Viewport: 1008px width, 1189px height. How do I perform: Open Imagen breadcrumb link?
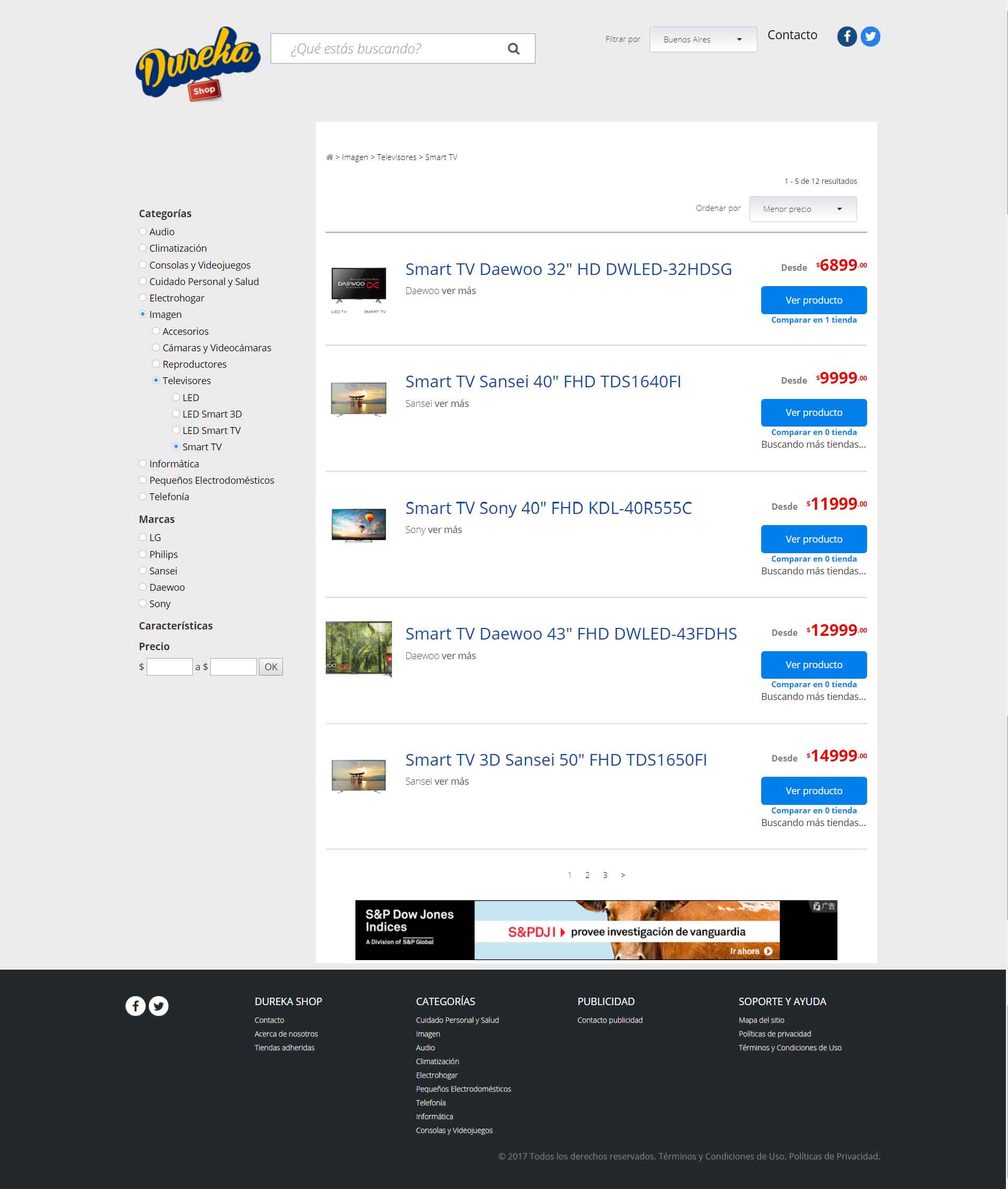point(354,157)
